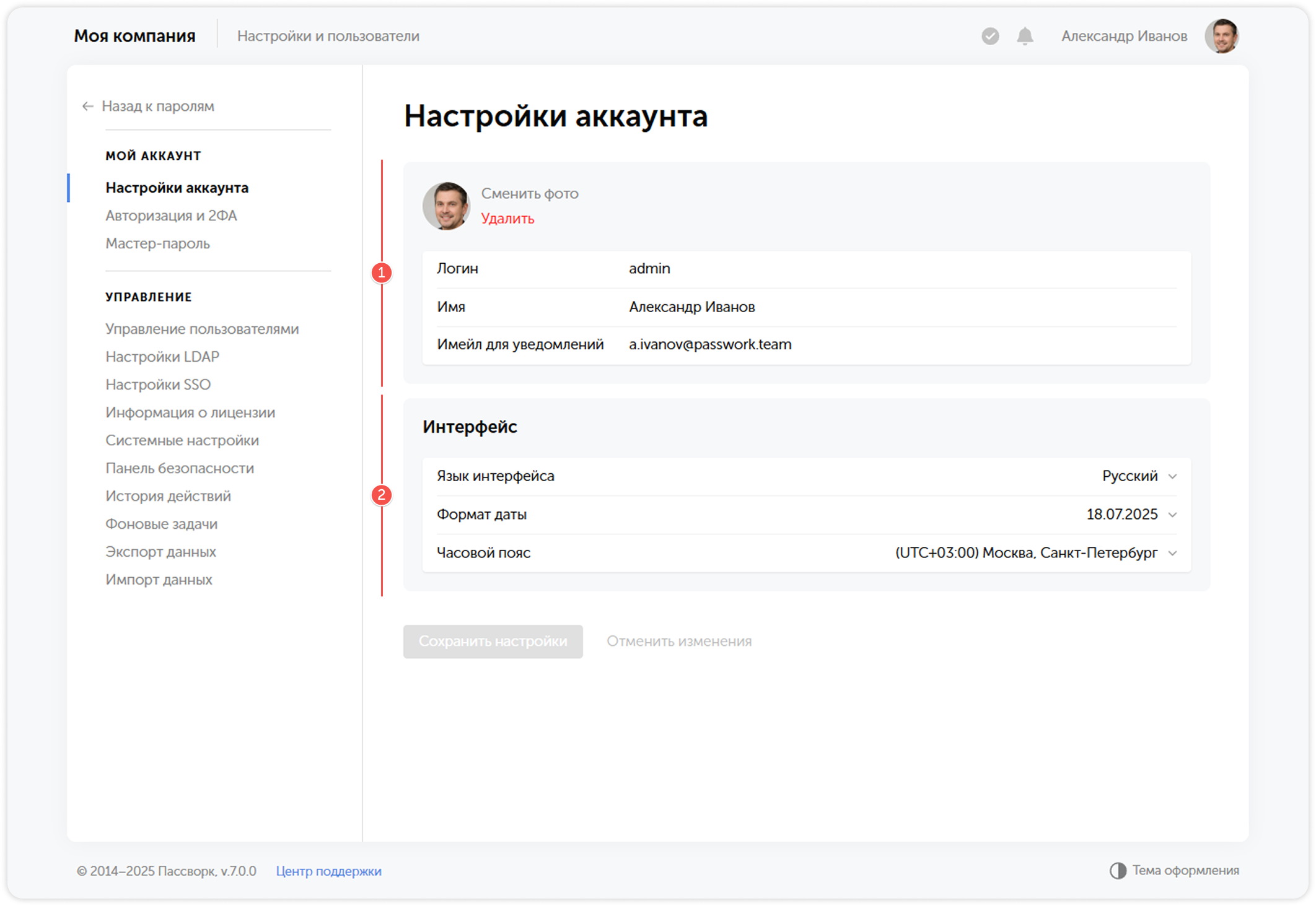This screenshot has width=1316, height=906.
Task: Click user avatar in top right corner
Action: pos(1222,36)
